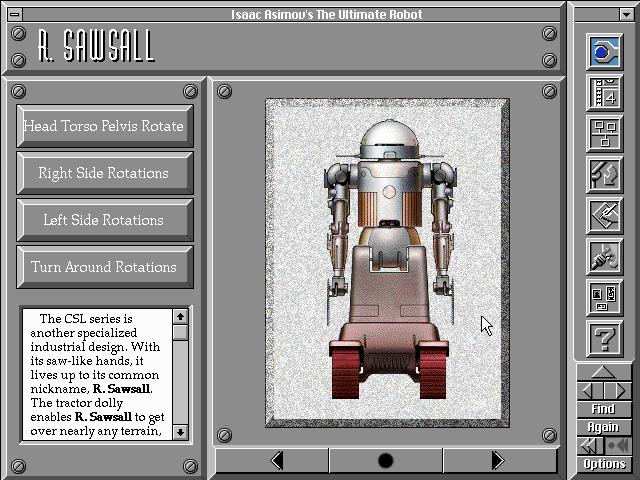640x480 pixels.
Task: Show previous robot with left arrow
Action: 272,461
